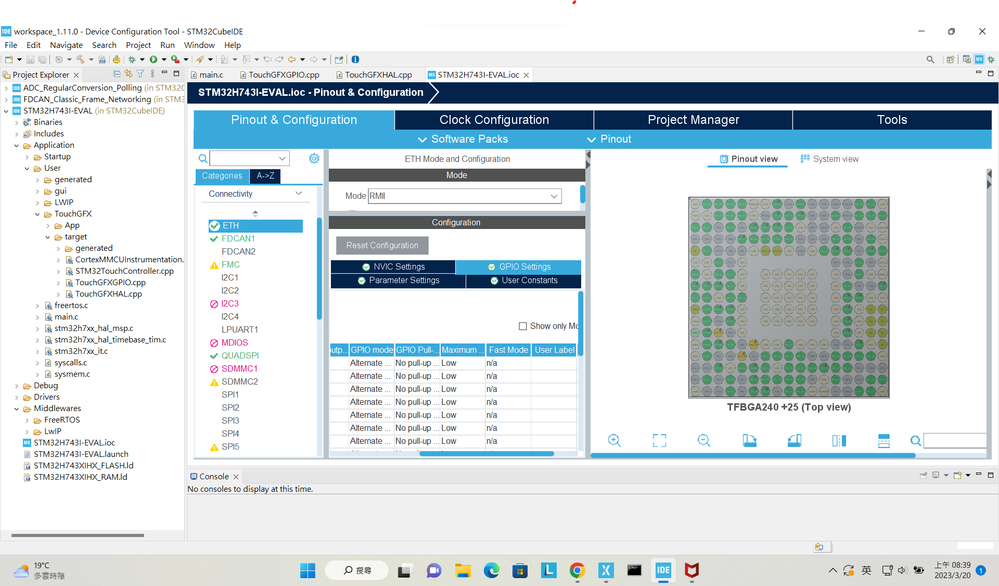This screenshot has height=586, width=999.
Task: Open the Navigate menu
Action: (66, 45)
